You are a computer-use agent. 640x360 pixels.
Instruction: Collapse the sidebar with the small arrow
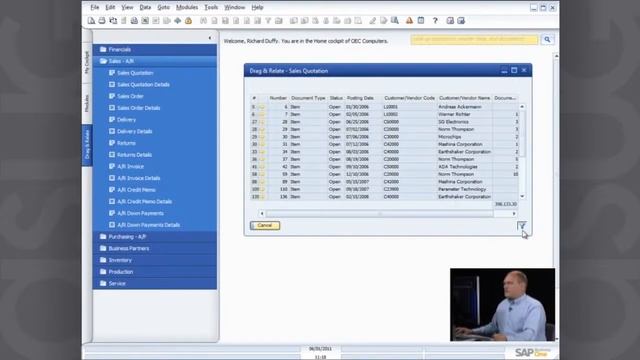pos(210,38)
